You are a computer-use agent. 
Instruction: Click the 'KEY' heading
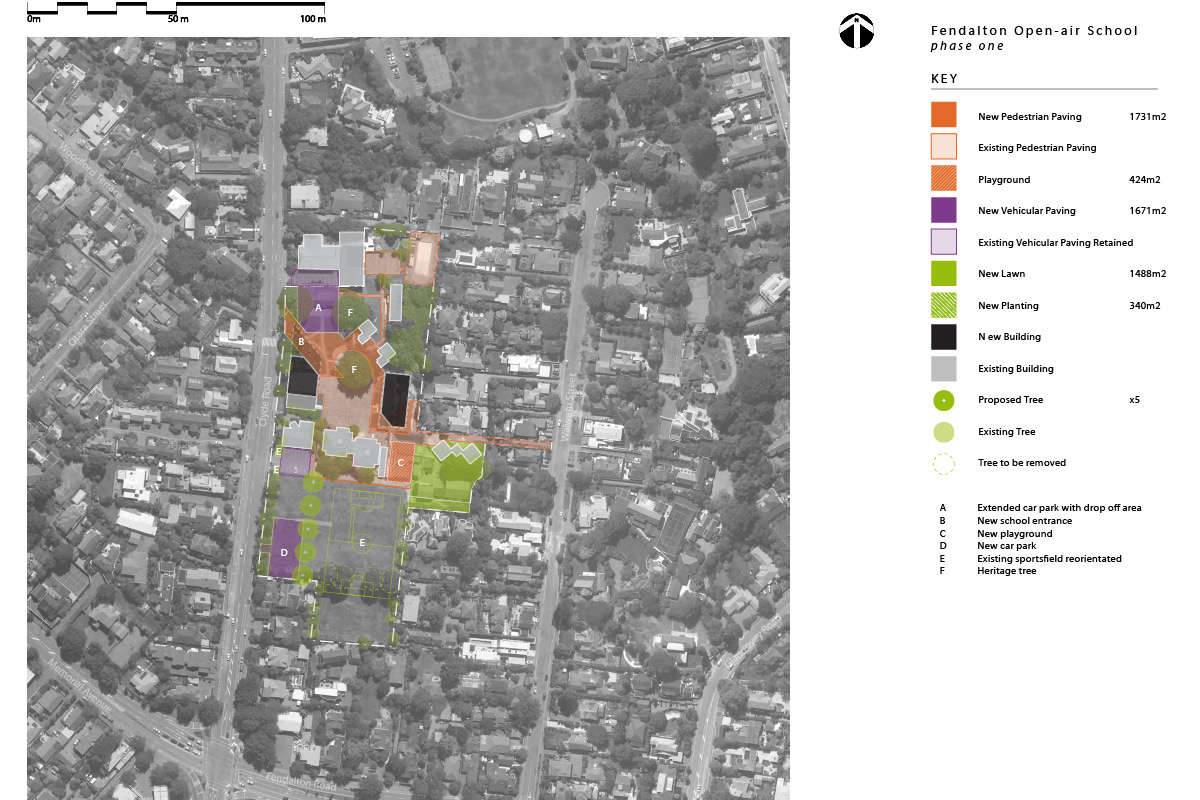[x=944, y=79]
